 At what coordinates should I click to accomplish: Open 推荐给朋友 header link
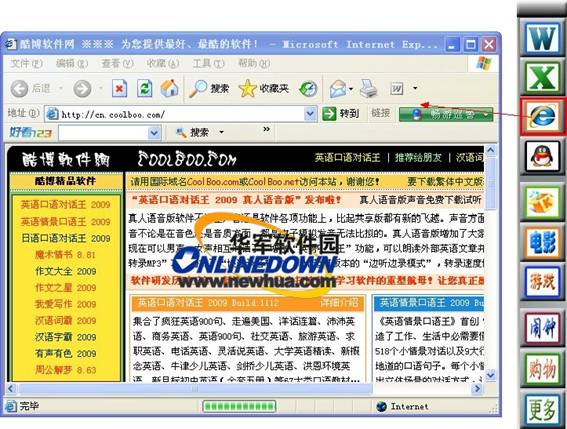click(418, 158)
